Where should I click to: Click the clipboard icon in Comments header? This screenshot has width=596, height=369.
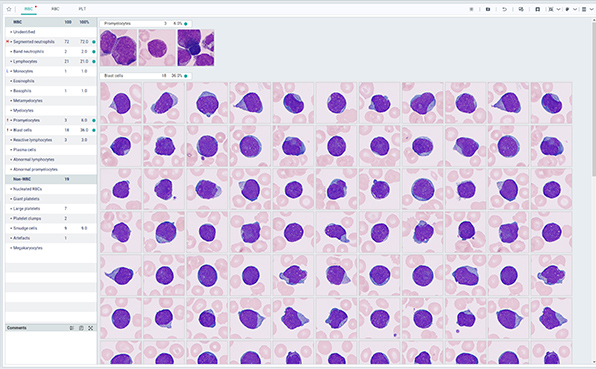coord(81,328)
